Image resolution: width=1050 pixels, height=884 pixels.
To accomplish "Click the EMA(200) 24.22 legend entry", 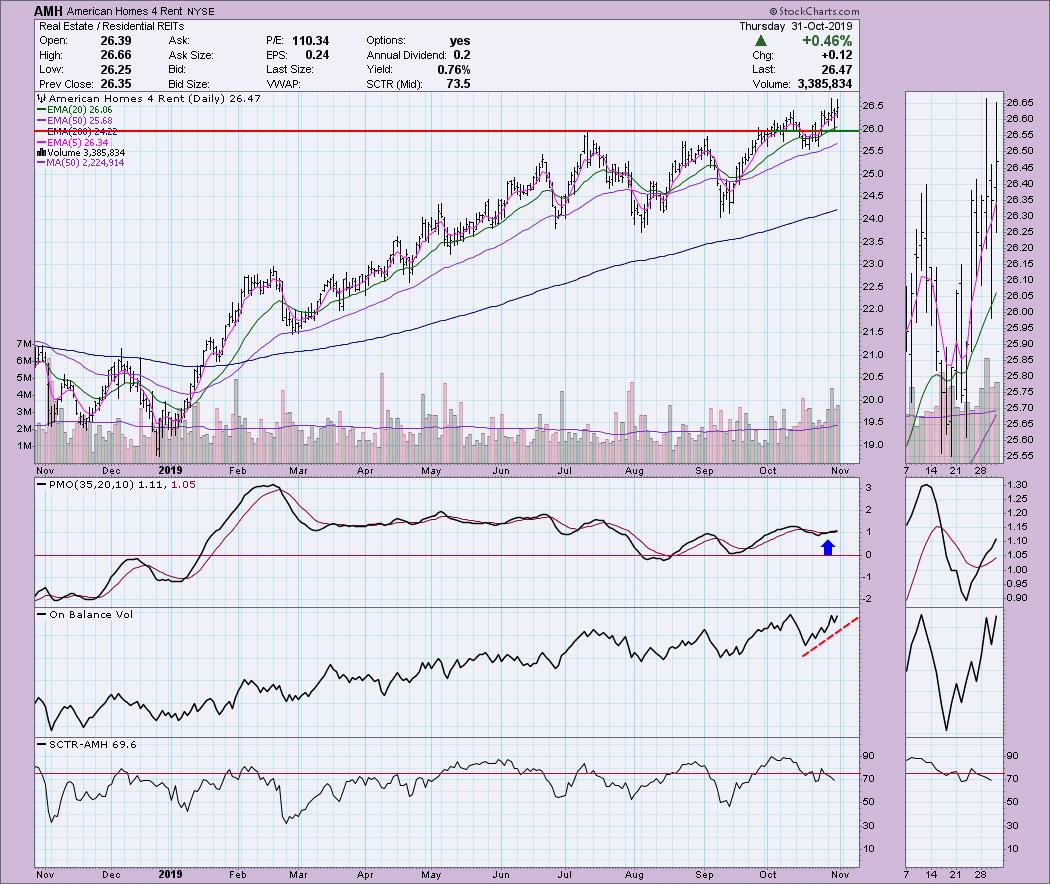I will tap(82, 131).
